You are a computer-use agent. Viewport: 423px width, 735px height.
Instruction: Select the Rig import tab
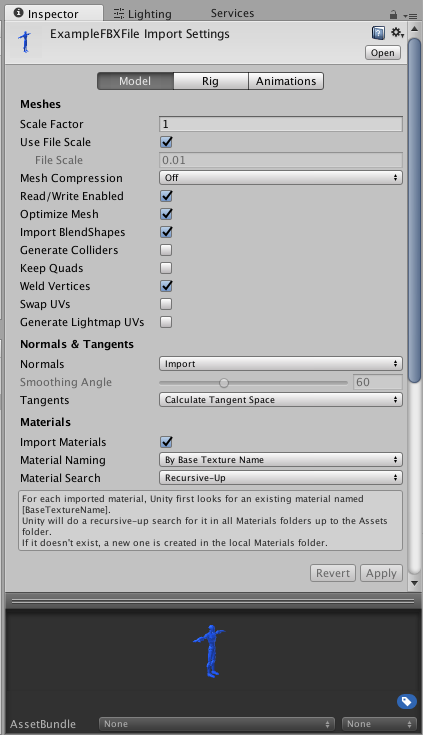point(211,81)
